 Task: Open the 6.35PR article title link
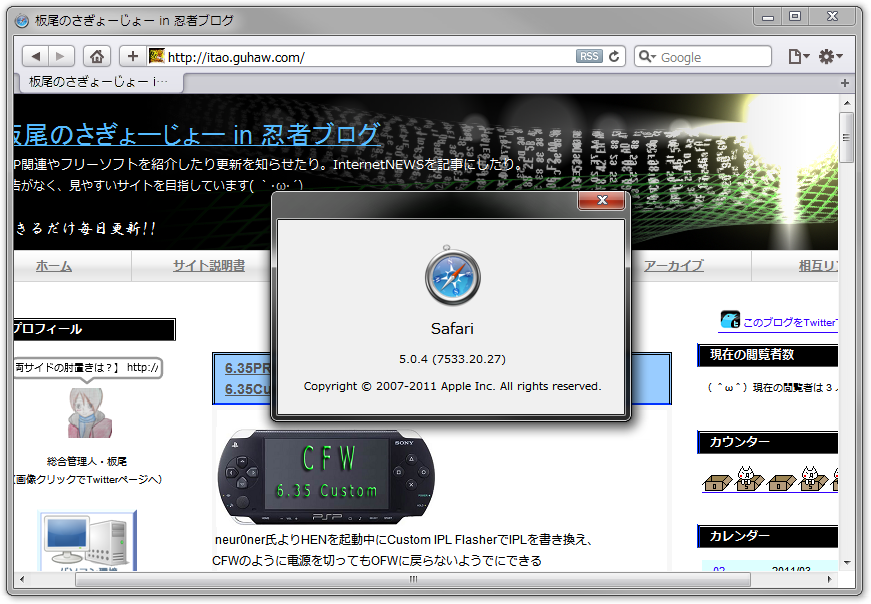(247, 368)
